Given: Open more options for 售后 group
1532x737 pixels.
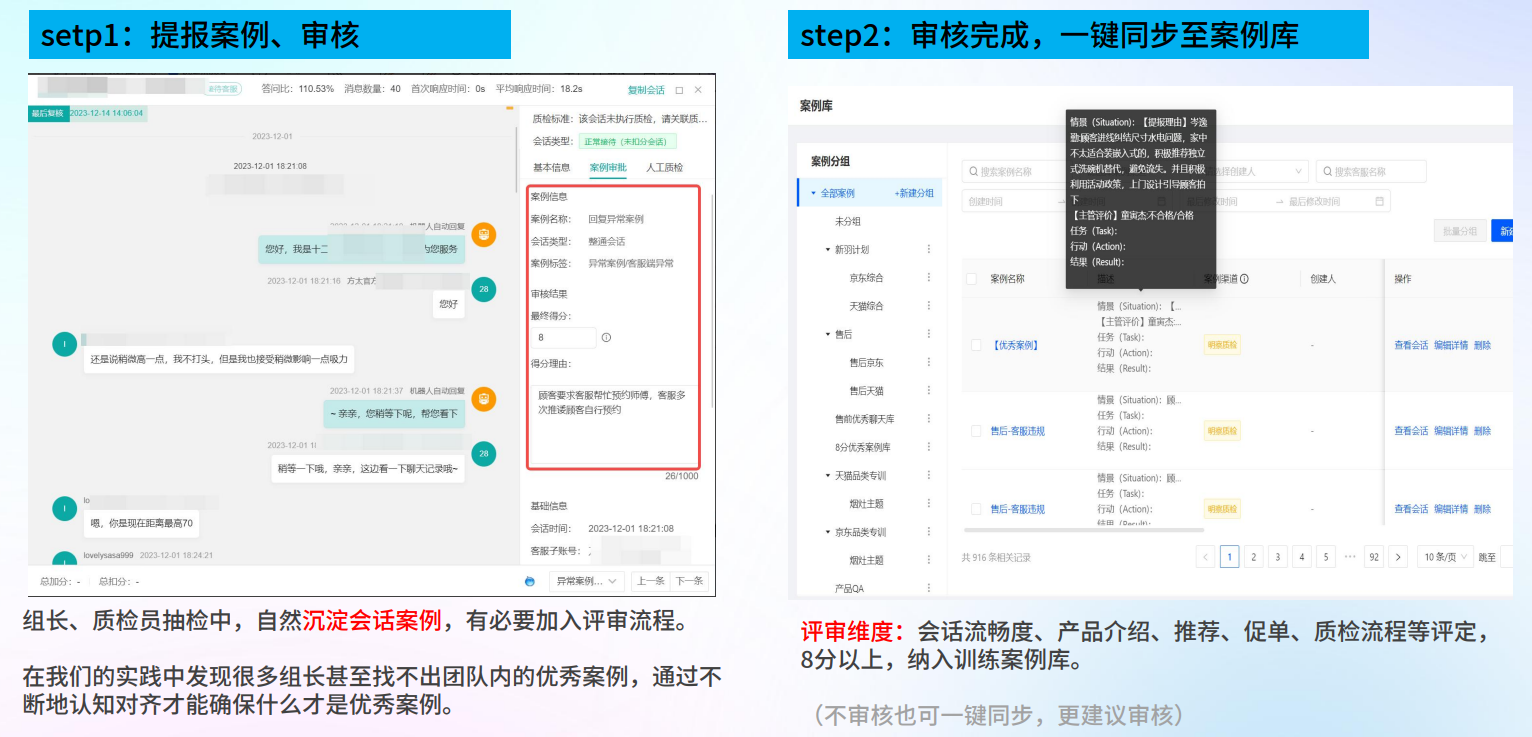Looking at the screenshot, I should [928, 334].
